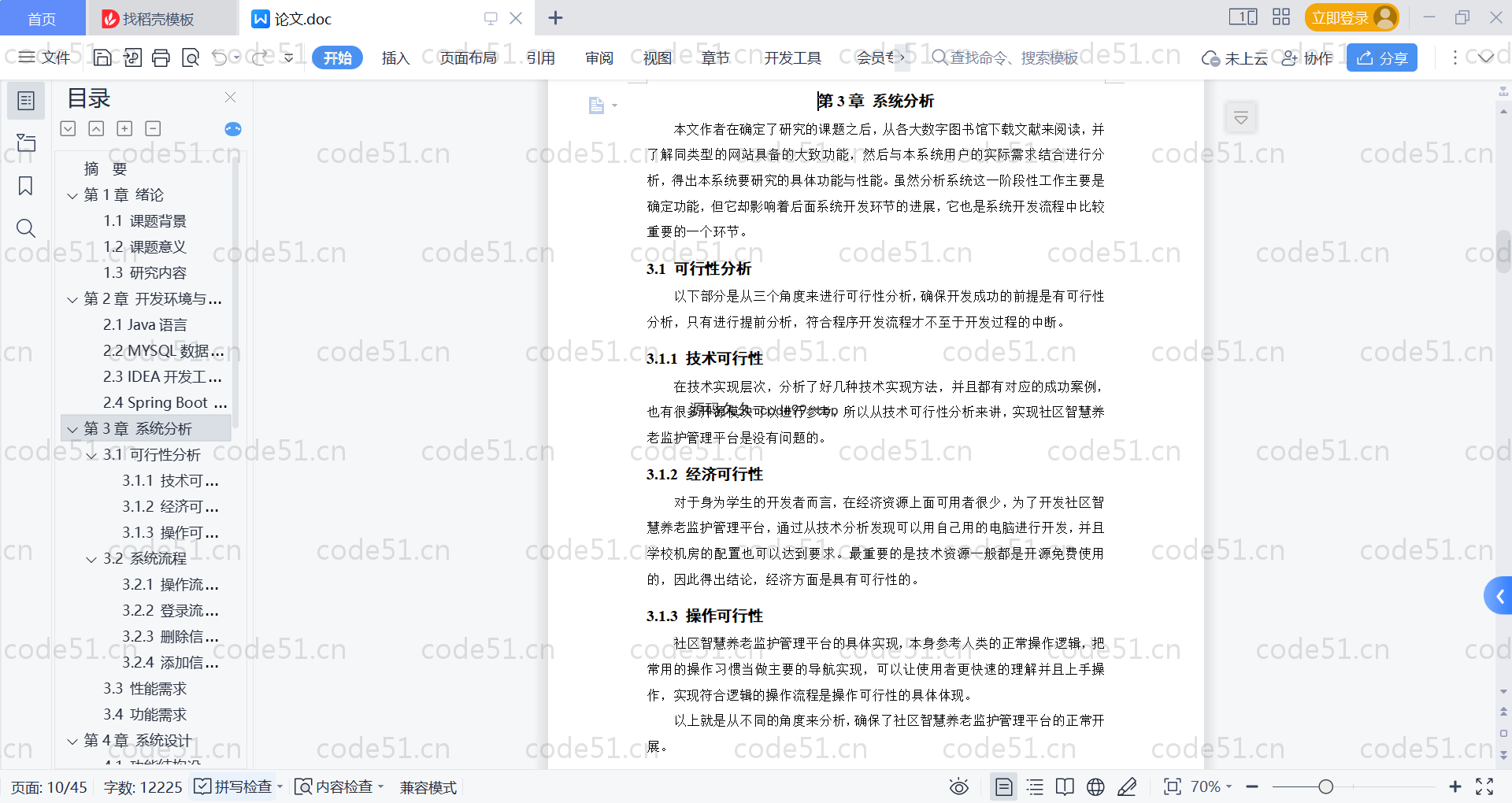1512x803 pixels.
Task: Click the 分享 share button
Action: 1382,57
